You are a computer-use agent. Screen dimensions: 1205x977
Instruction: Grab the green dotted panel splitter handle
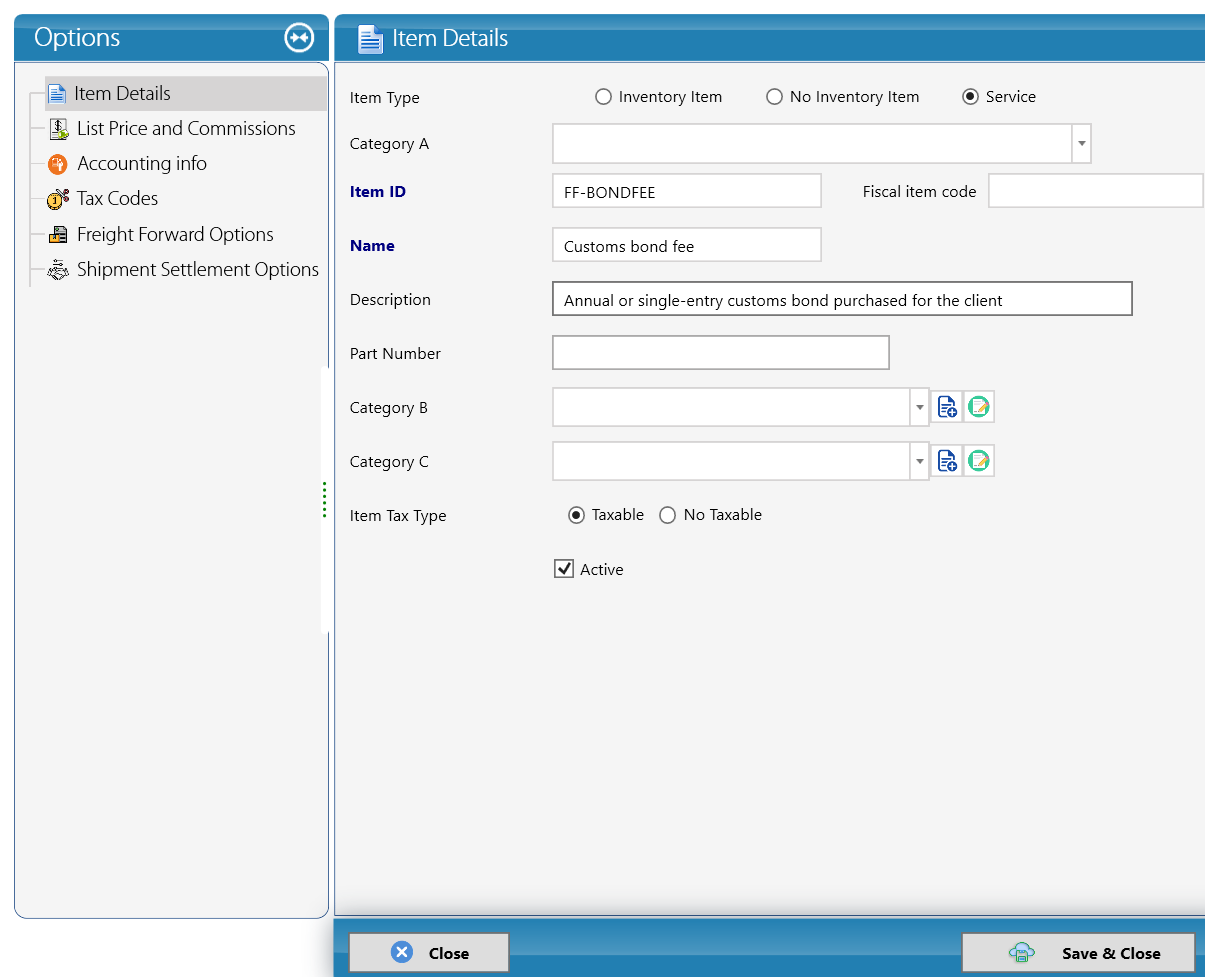[324, 499]
